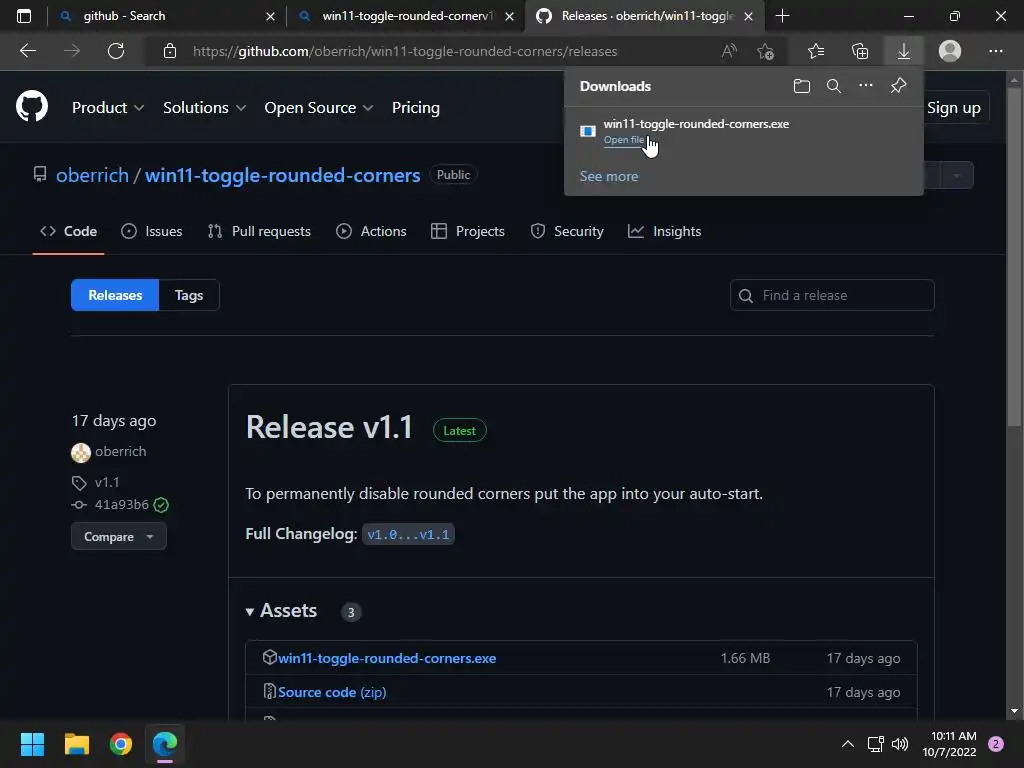Open network icon in system tray
The image size is (1024, 768).
click(x=874, y=744)
